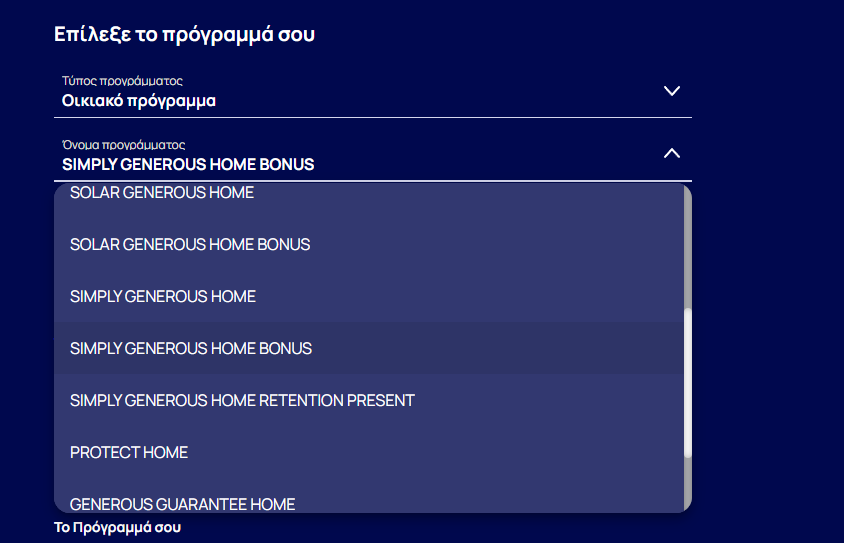Click the small Όνομα προγράμματος field label

click(x=124, y=145)
